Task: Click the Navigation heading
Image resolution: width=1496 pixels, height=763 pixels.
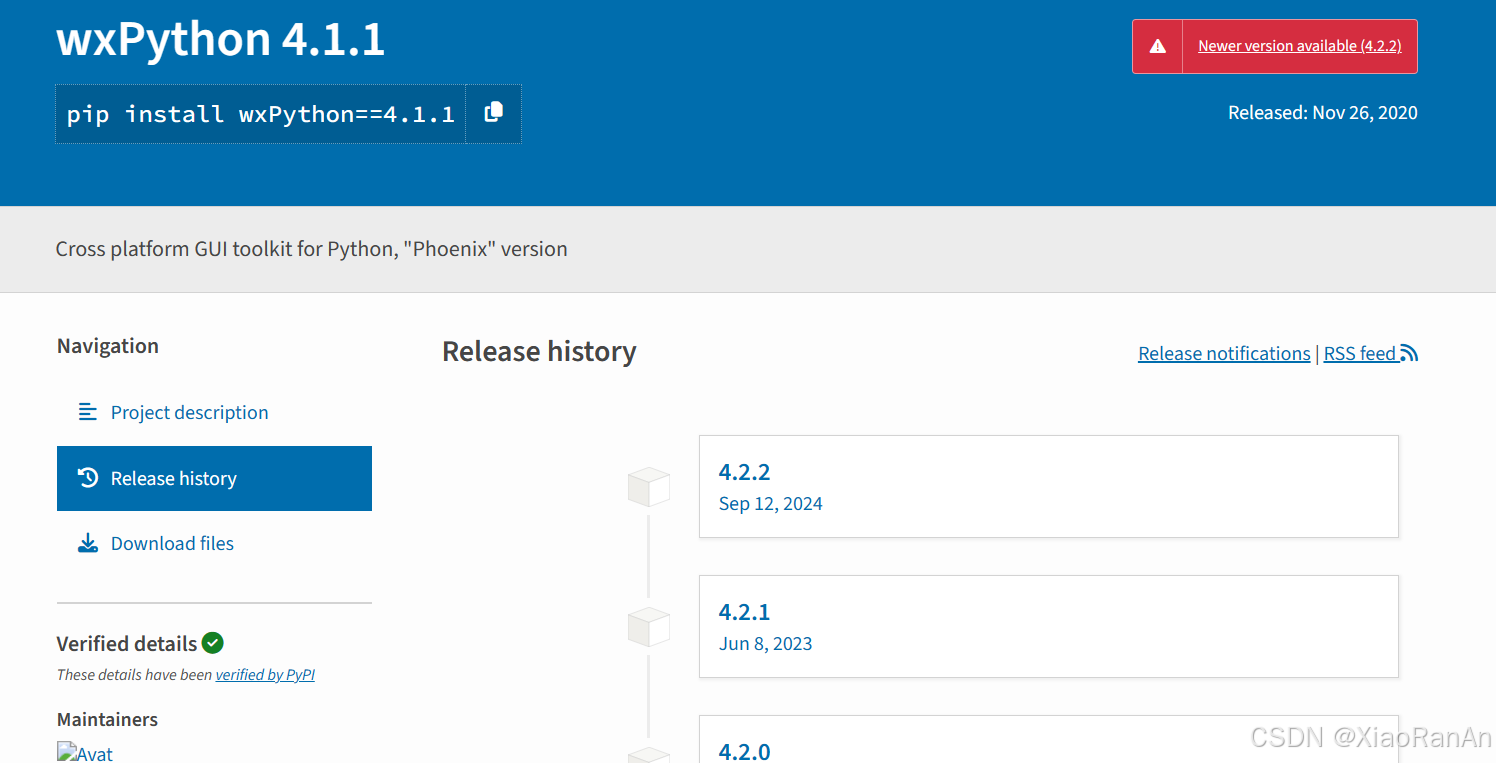Action: coord(108,346)
